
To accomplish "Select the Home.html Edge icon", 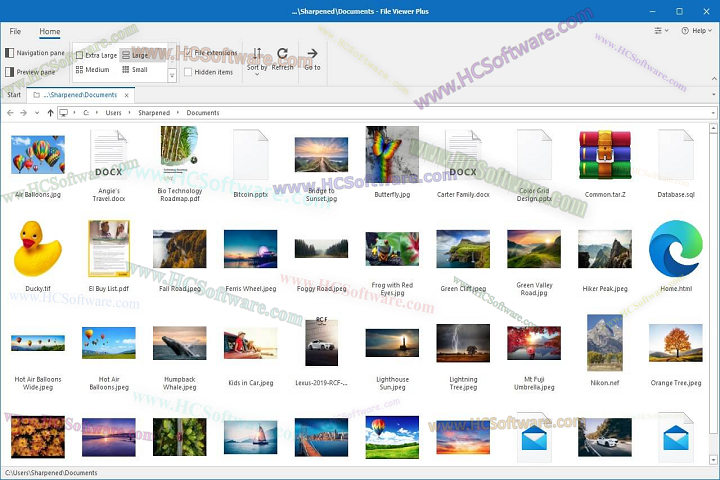I will coord(676,248).
